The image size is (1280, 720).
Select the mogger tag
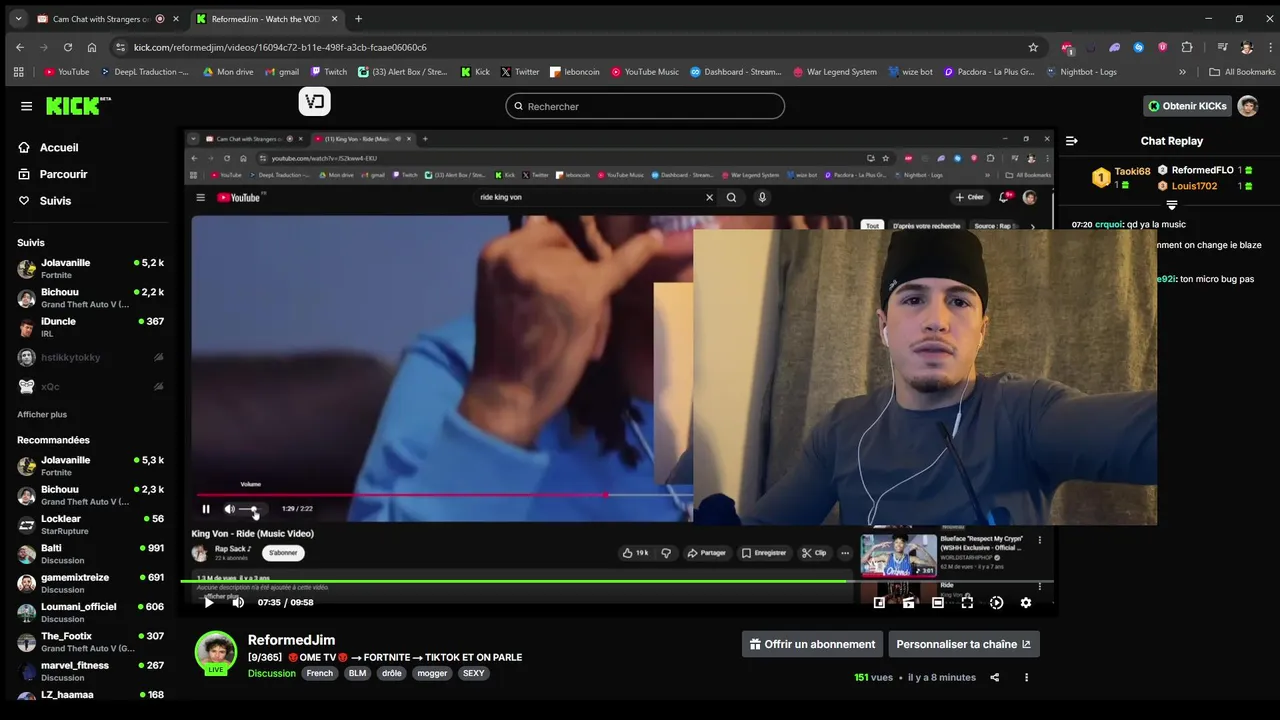click(432, 673)
